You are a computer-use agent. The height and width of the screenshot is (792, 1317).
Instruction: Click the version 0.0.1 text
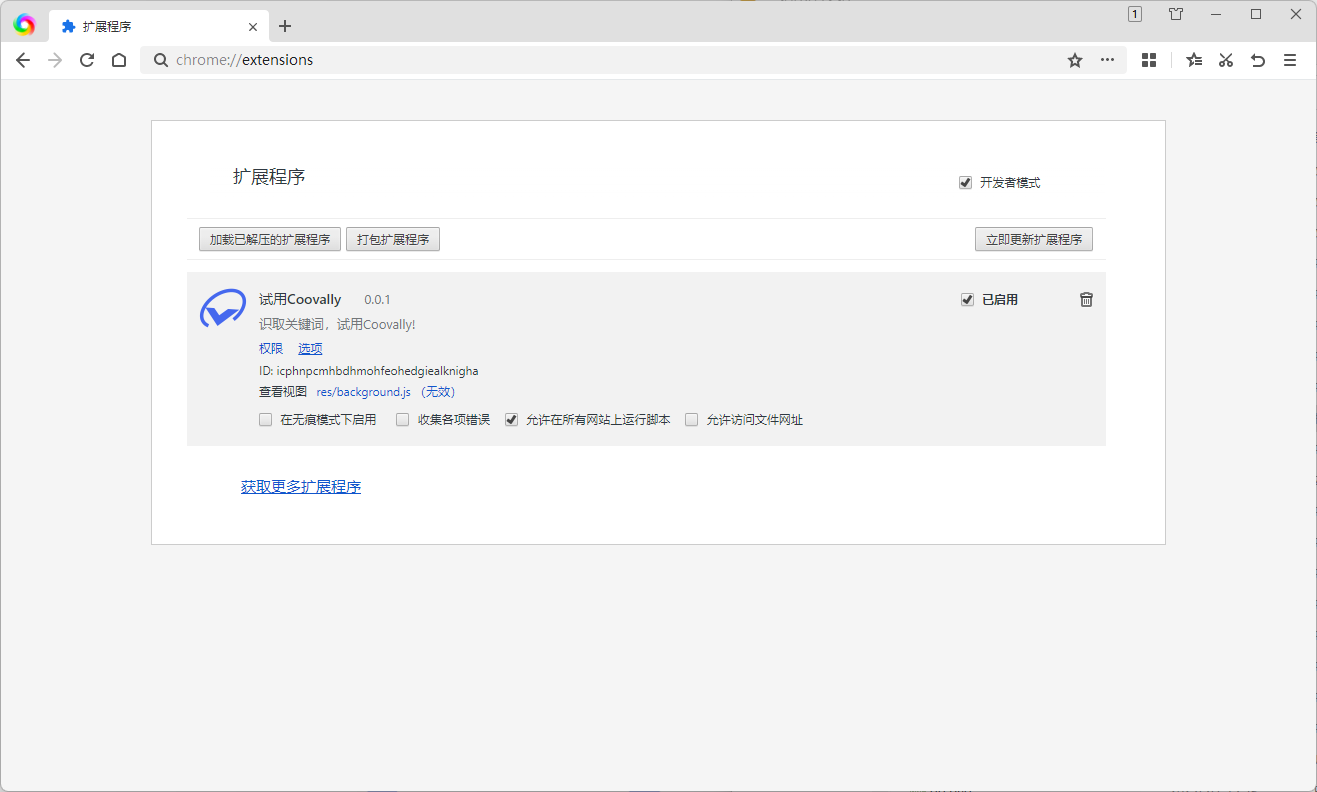377,300
